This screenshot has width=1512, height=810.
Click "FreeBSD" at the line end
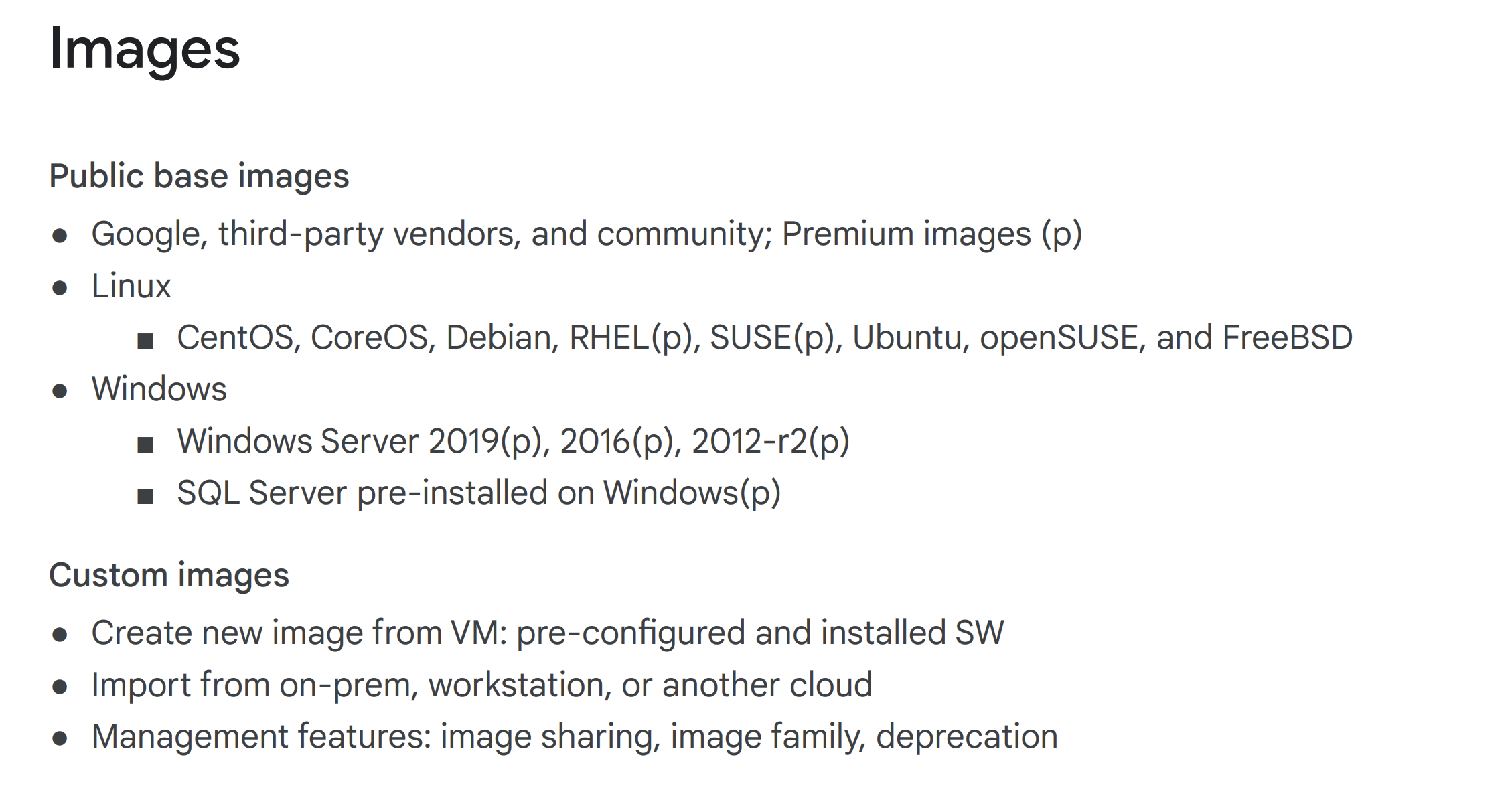click(x=1287, y=337)
